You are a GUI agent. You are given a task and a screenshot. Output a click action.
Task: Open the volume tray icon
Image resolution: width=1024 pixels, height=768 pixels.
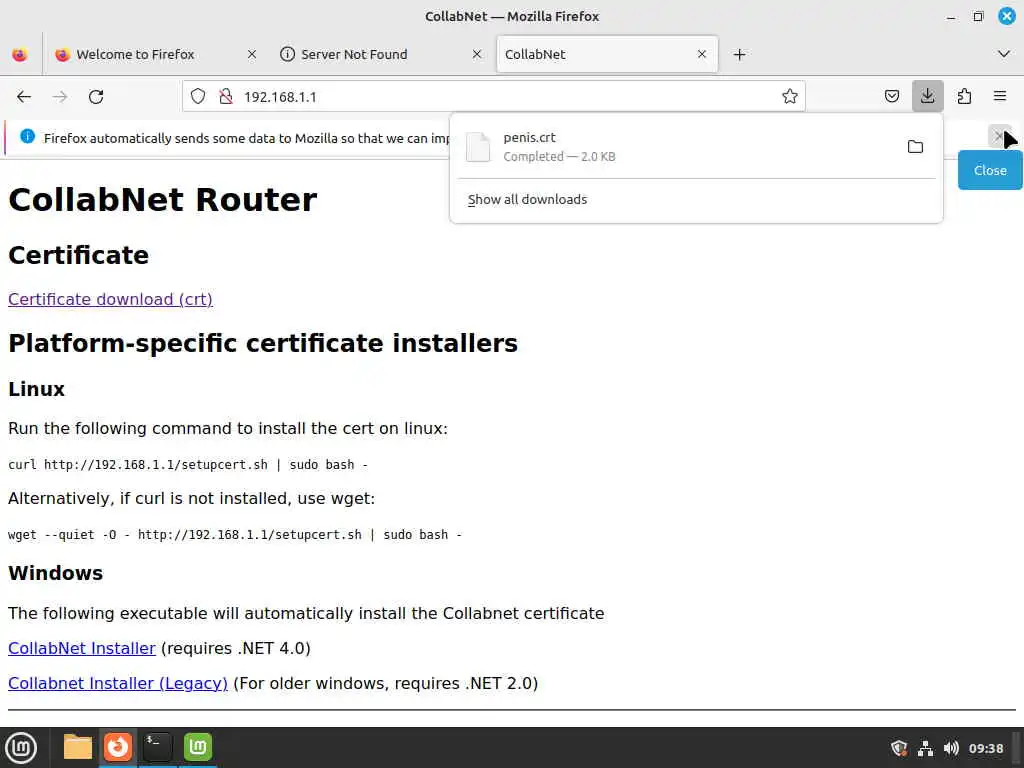[x=952, y=748]
